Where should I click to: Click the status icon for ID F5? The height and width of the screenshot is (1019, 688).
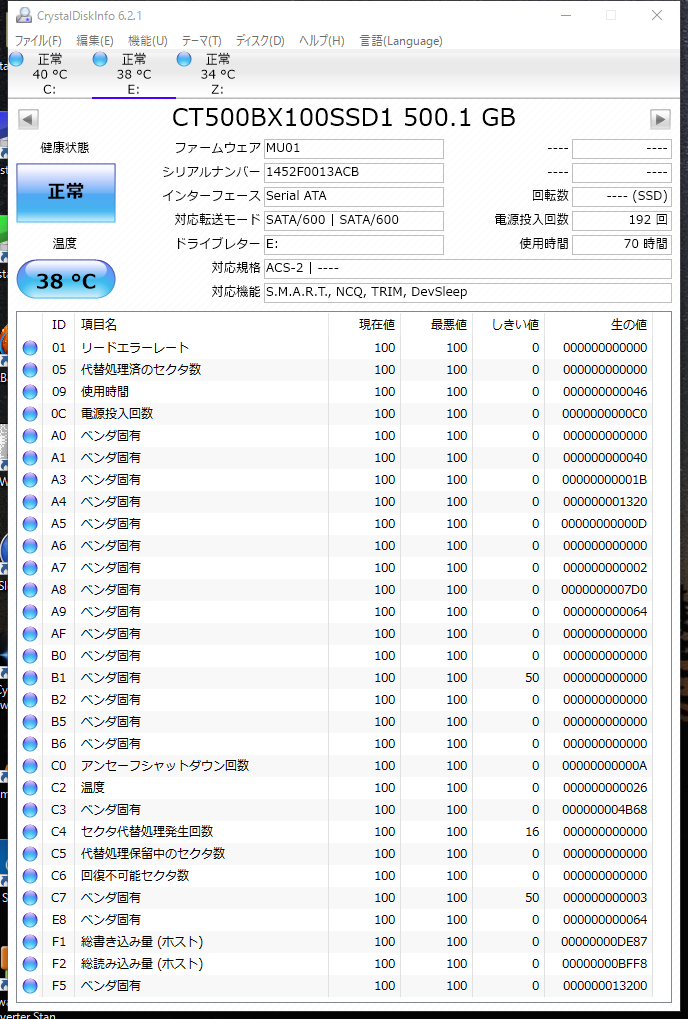pyautogui.click(x=30, y=986)
